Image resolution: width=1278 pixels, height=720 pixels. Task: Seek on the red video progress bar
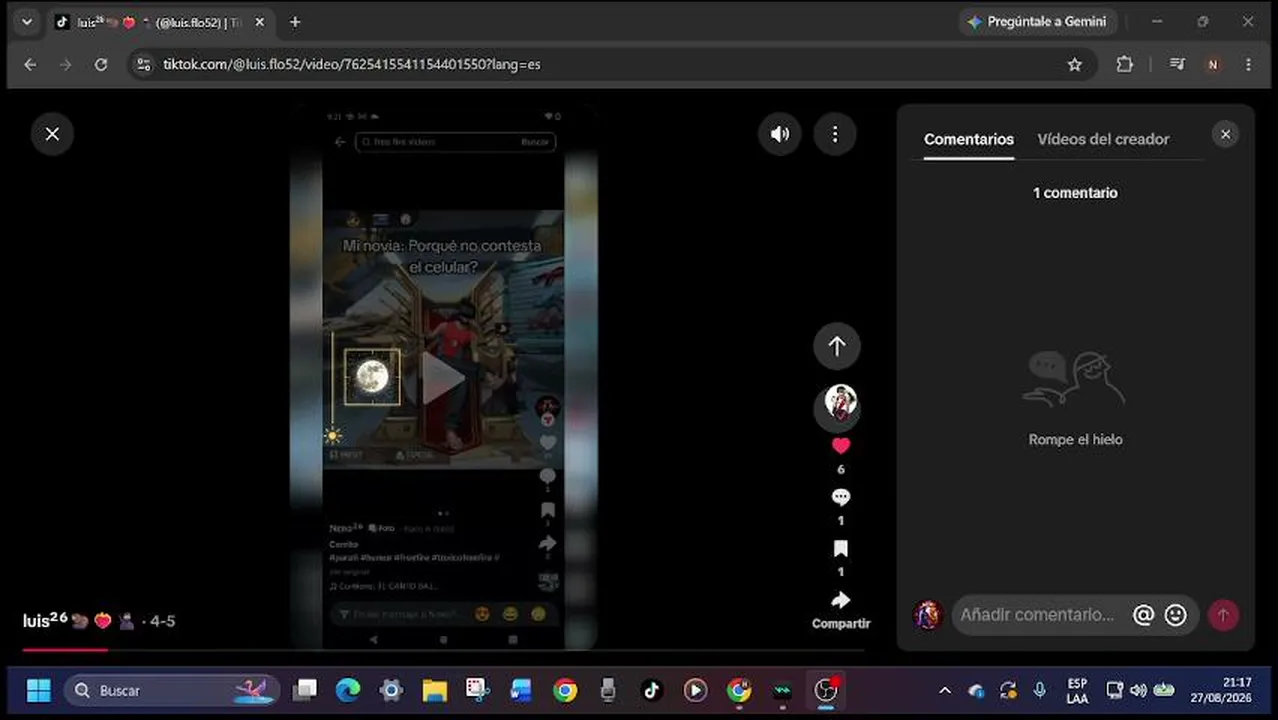point(443,649)
